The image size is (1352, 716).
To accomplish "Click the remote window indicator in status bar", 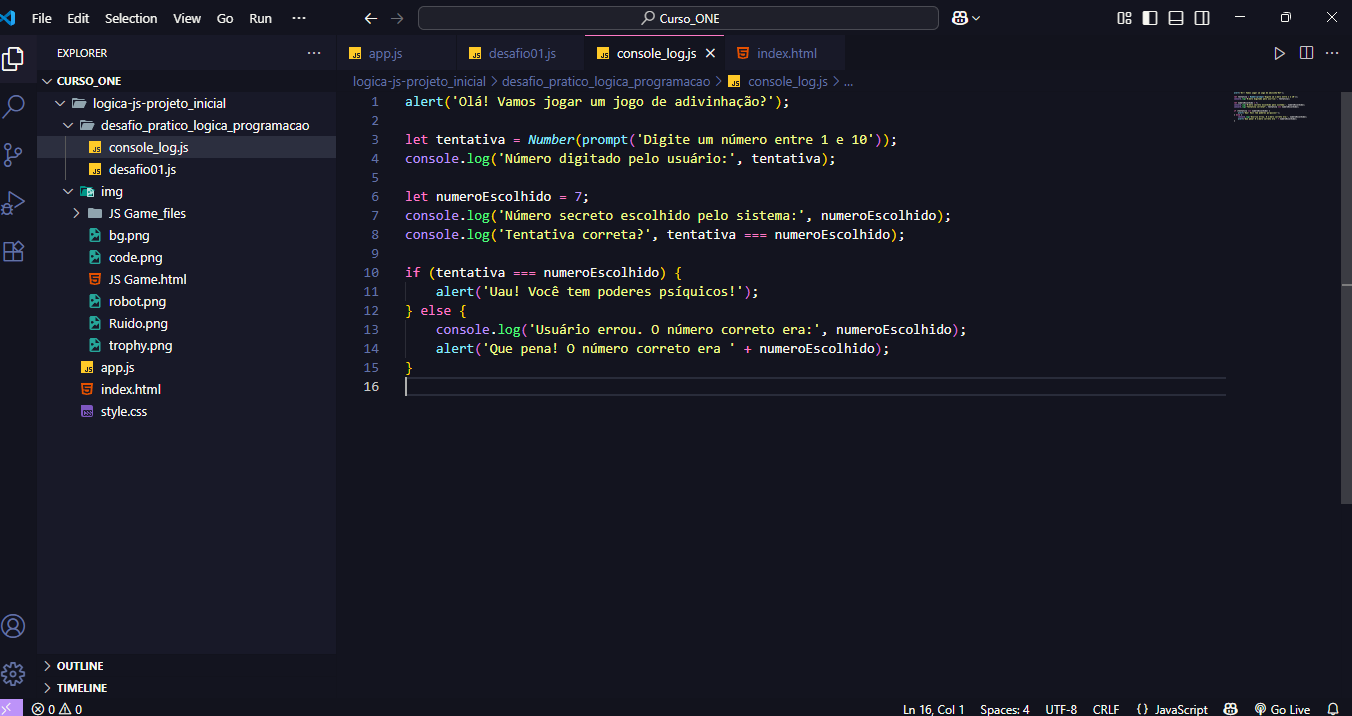I will point(9,708).
